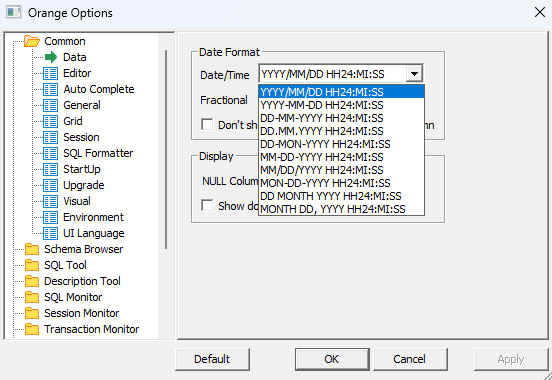Toggle the "Show do..." checkbox
552x380 pixels.
point(207,205)
